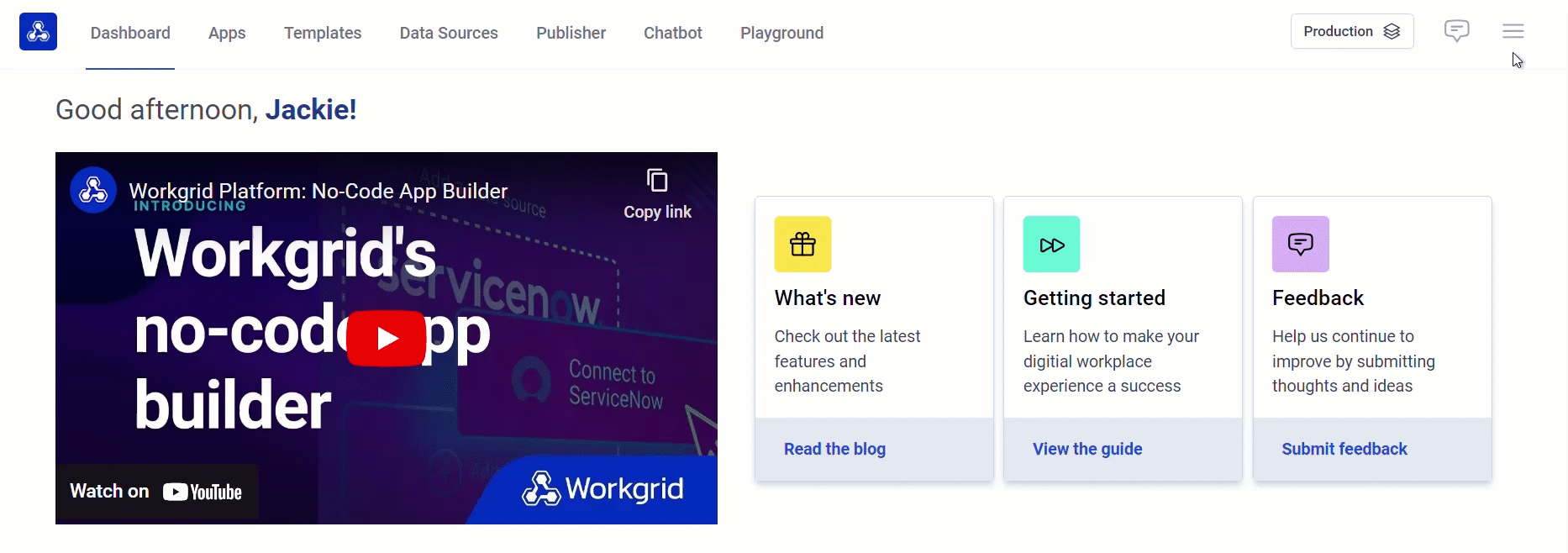Click the What's new heading

pos(828,298)
